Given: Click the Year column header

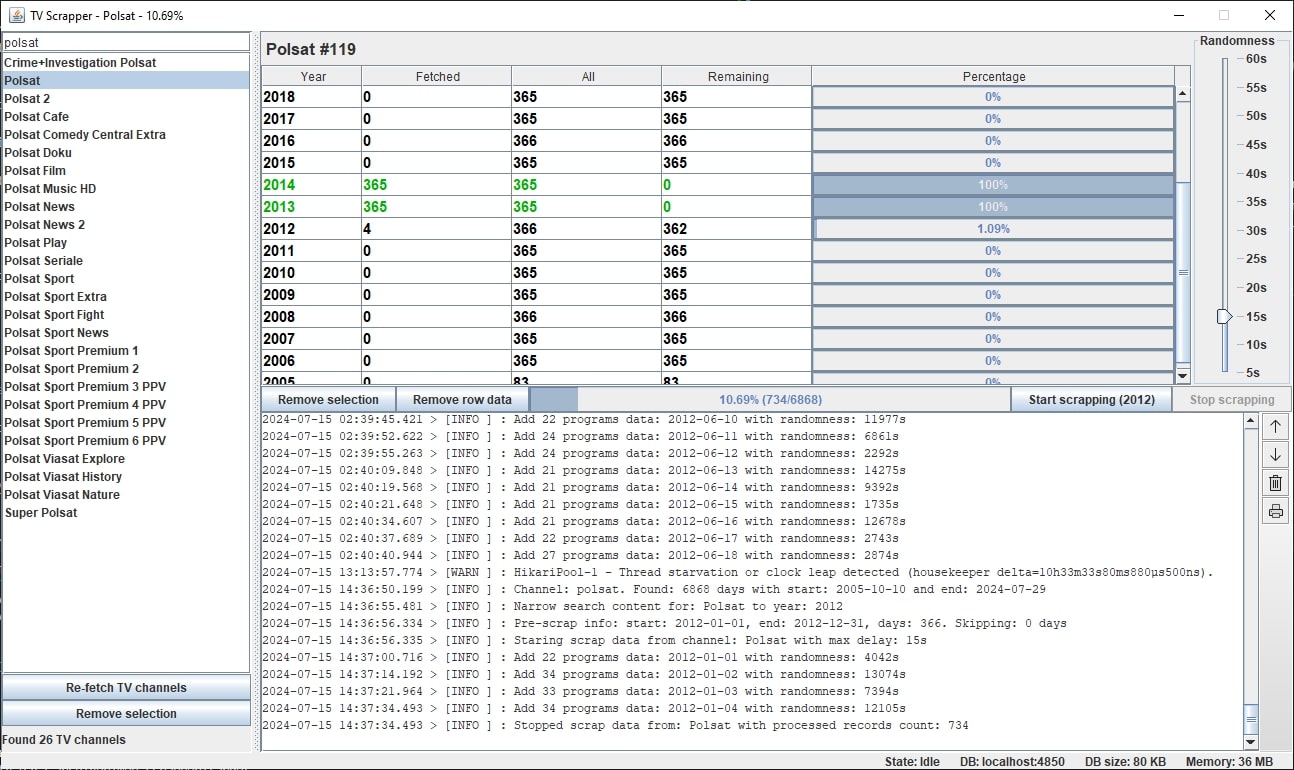Looking at the screenshot, I should [312, 76].
